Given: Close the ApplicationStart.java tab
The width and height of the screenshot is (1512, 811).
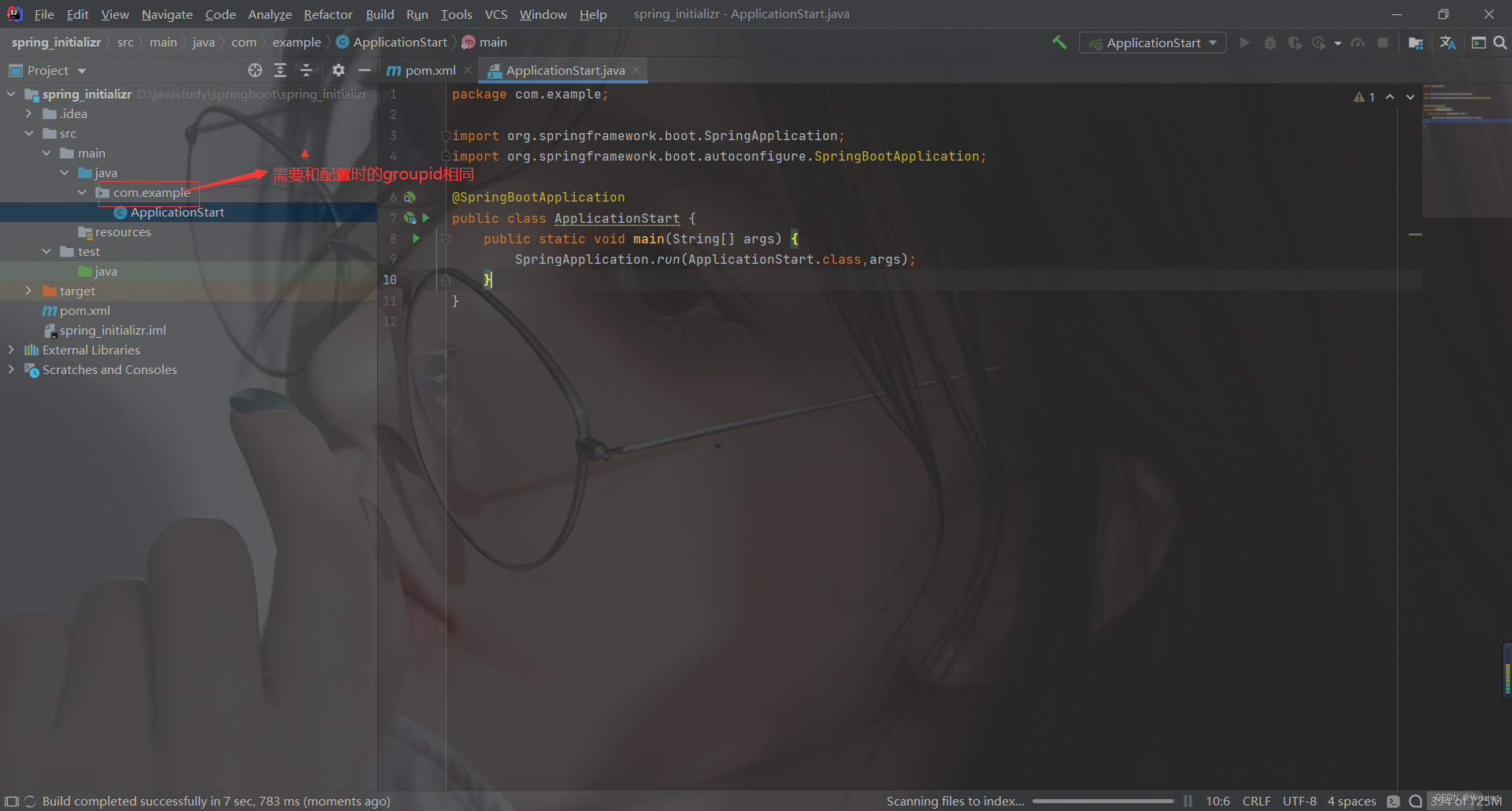Looking at the screenshot, I should 636,70.
